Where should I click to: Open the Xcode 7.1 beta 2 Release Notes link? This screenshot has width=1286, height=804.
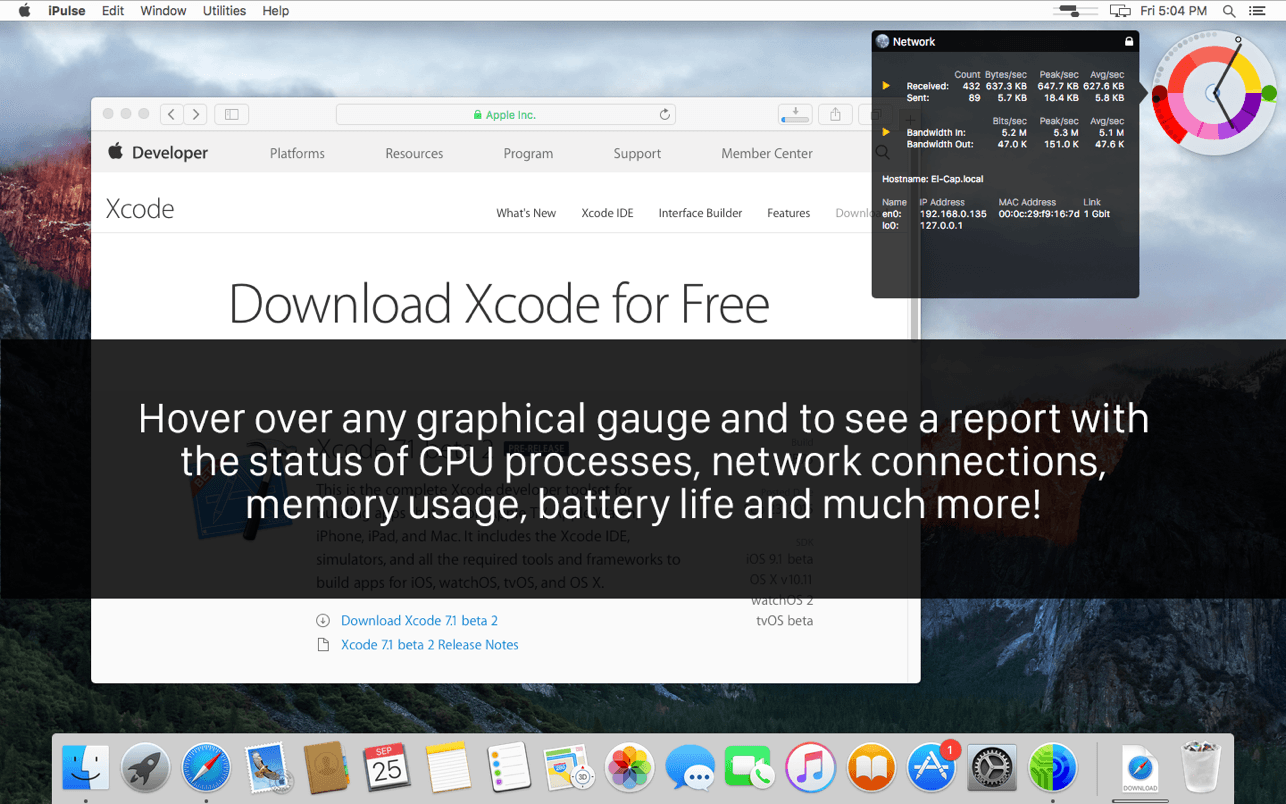tap(429, 645)
